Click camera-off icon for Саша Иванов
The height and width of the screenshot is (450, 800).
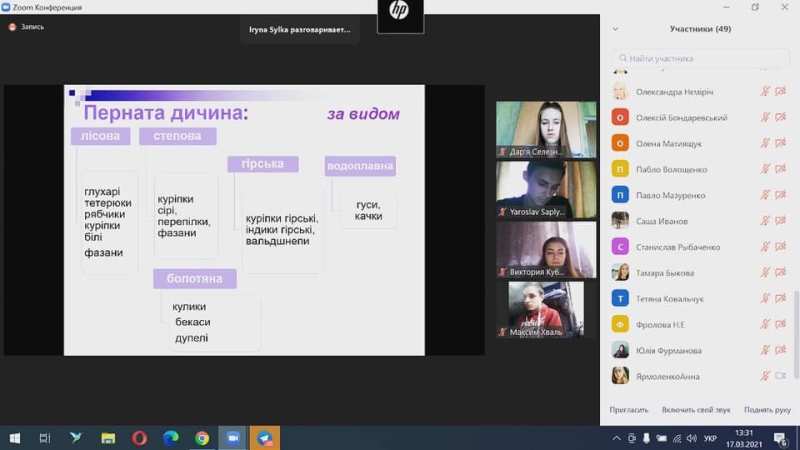(780, 221)
